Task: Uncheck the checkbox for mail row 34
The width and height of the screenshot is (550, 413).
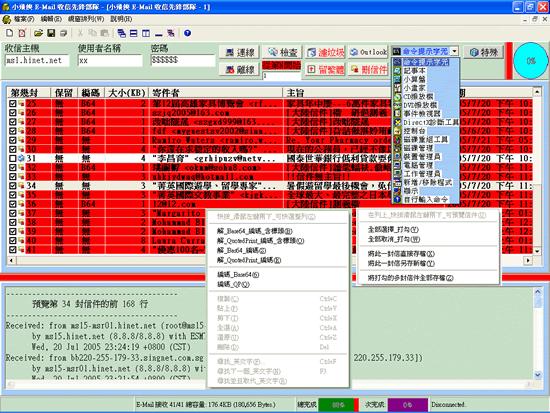Action: point(13,186)
